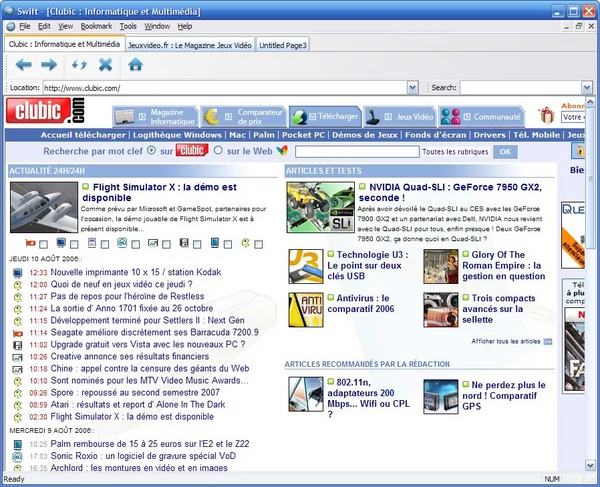Open the File menu

tap(25, 26)
